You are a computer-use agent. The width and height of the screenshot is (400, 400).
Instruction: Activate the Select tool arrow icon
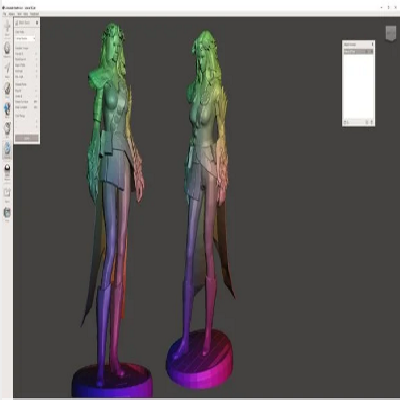pos(7,69)
